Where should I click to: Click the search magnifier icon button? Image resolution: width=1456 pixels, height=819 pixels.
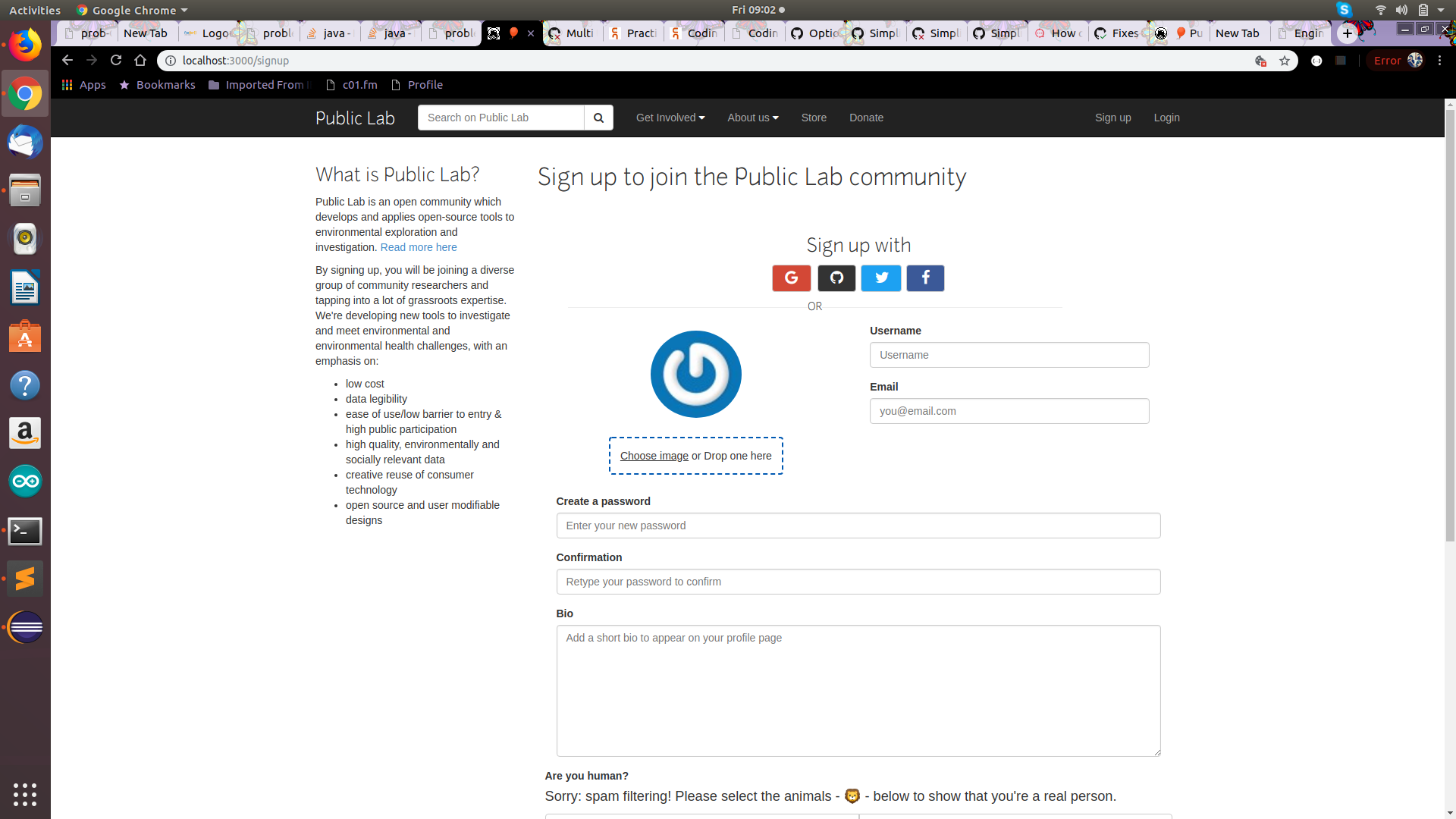(x=598, y=118)
